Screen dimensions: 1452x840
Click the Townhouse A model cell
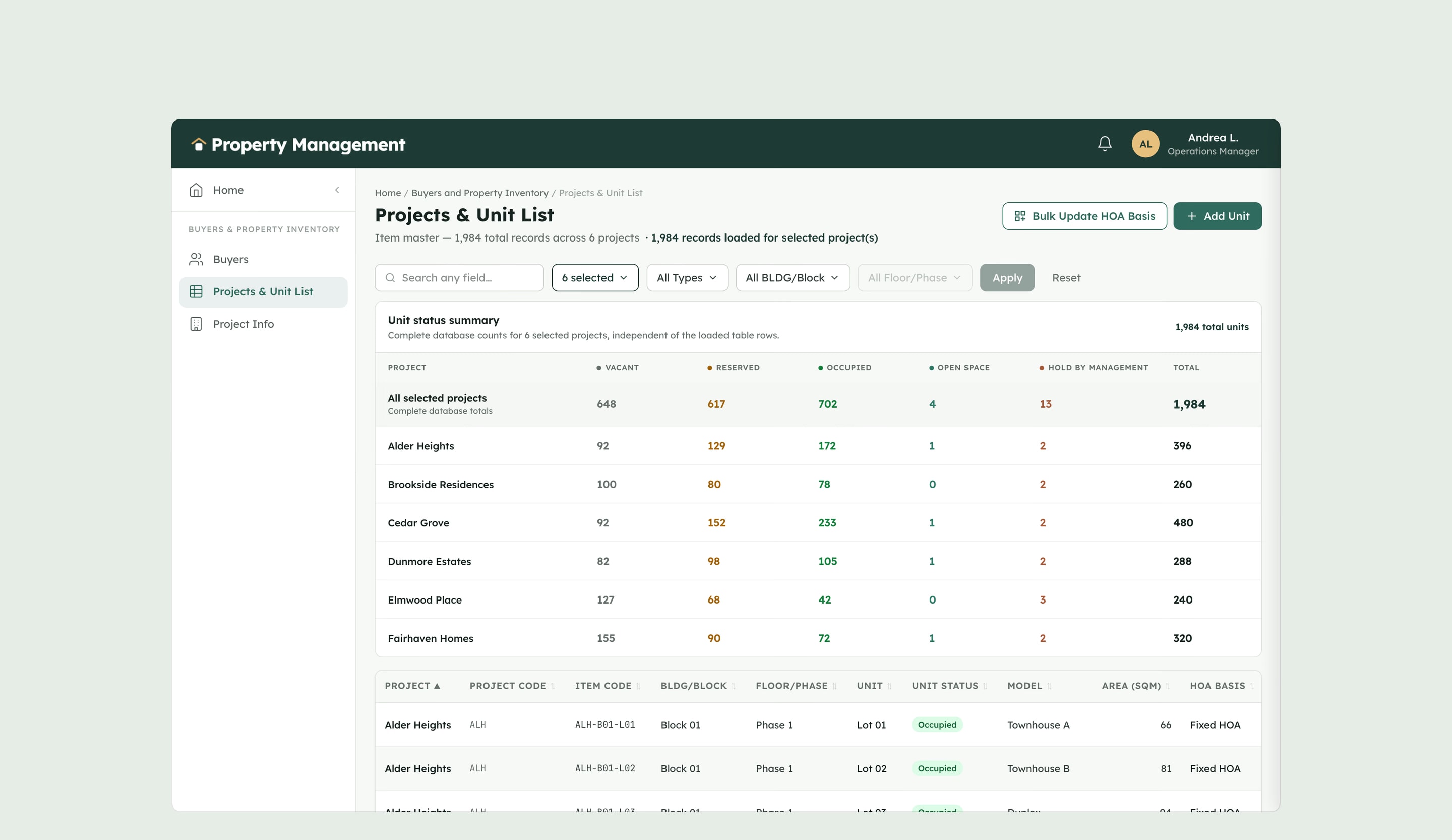(1038, 725)
